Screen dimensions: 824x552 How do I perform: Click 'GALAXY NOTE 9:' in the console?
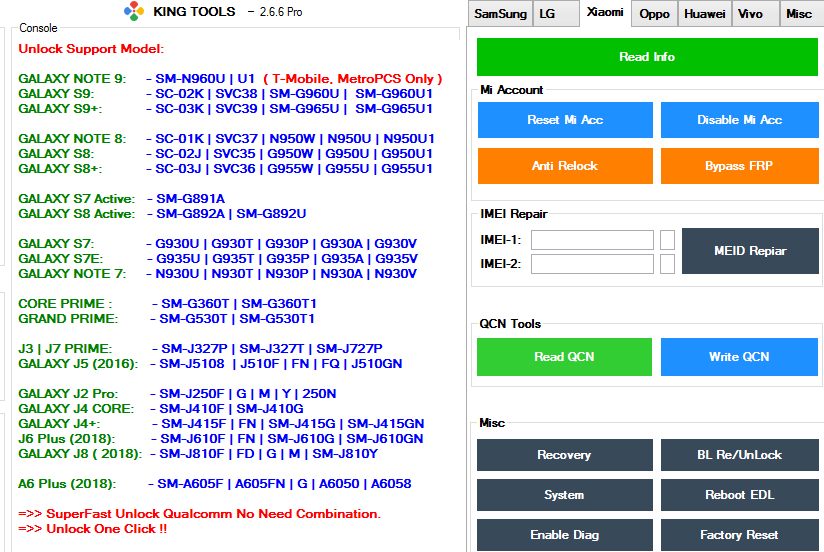click(x=72, y=79)
